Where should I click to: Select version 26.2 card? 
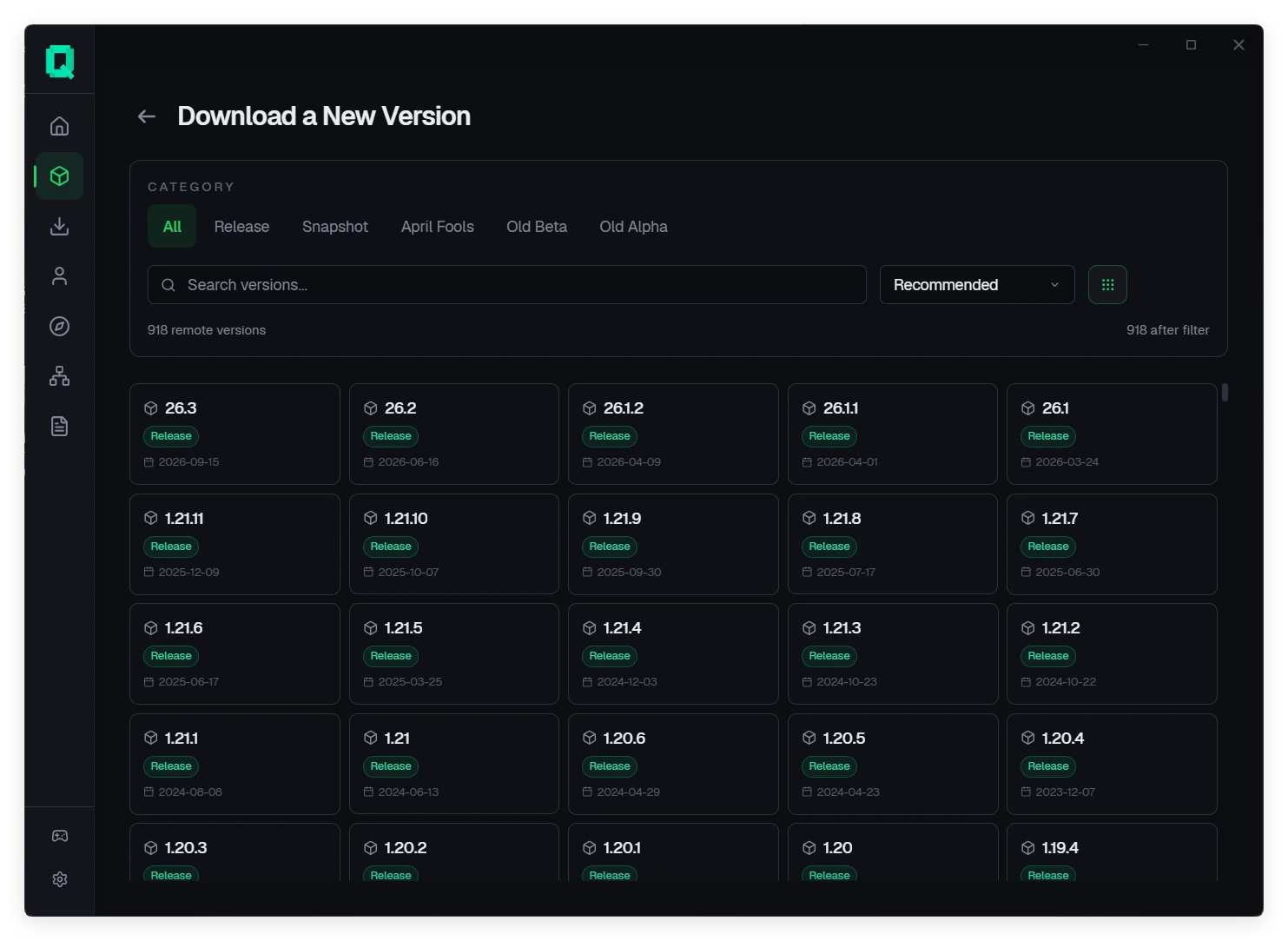(x=454, y=434)
